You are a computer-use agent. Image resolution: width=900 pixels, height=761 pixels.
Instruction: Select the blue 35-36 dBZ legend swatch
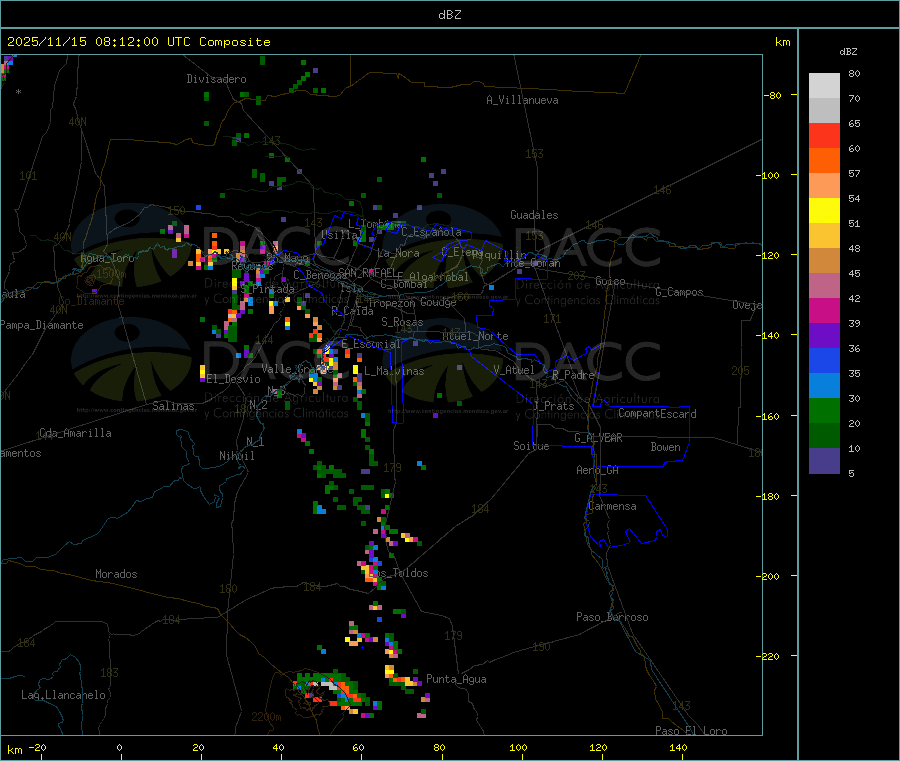[x=824, y=360]
